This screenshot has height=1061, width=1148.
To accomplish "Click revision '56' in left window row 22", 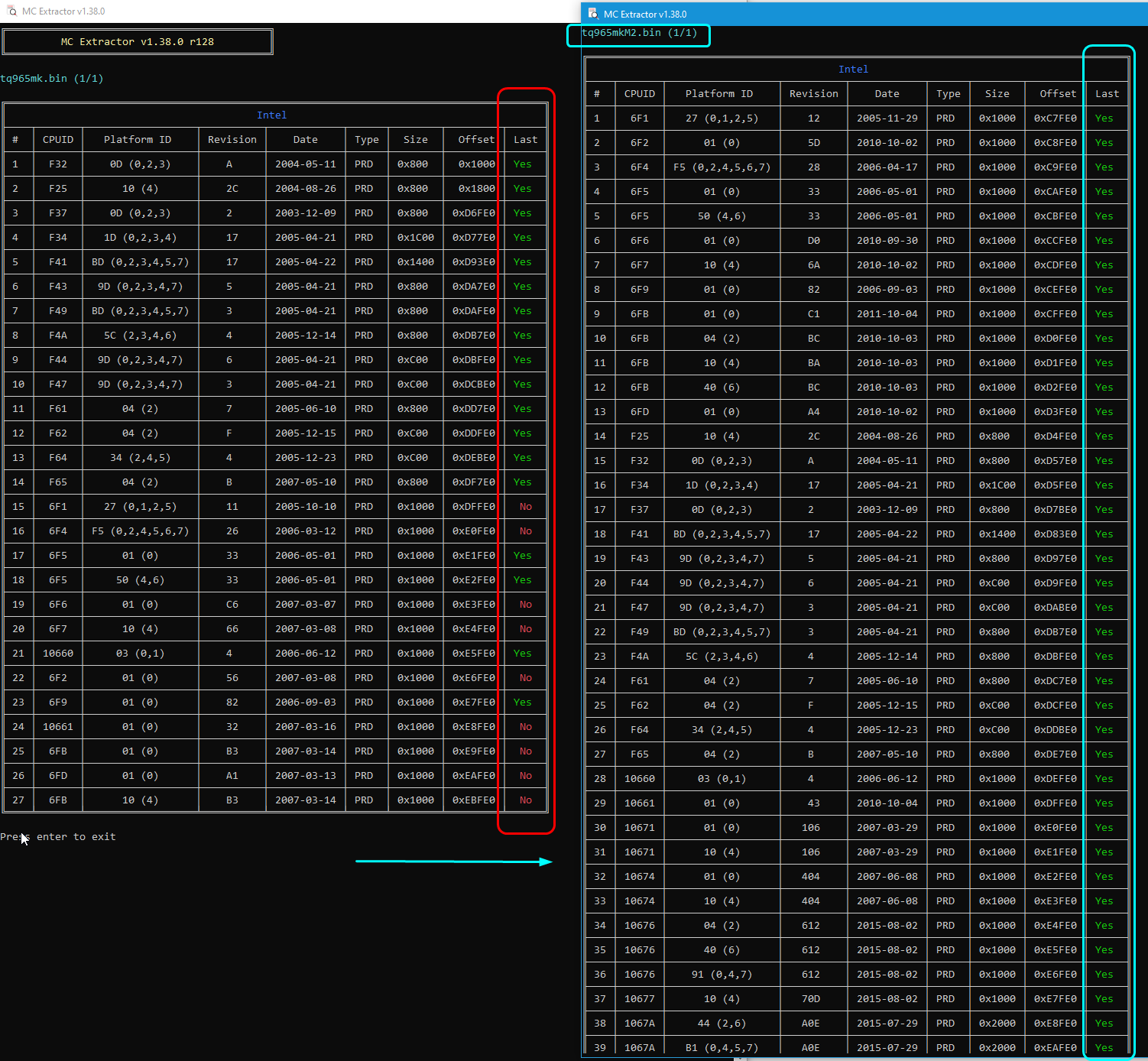I will pyautogui.click(x=232, y=678).
